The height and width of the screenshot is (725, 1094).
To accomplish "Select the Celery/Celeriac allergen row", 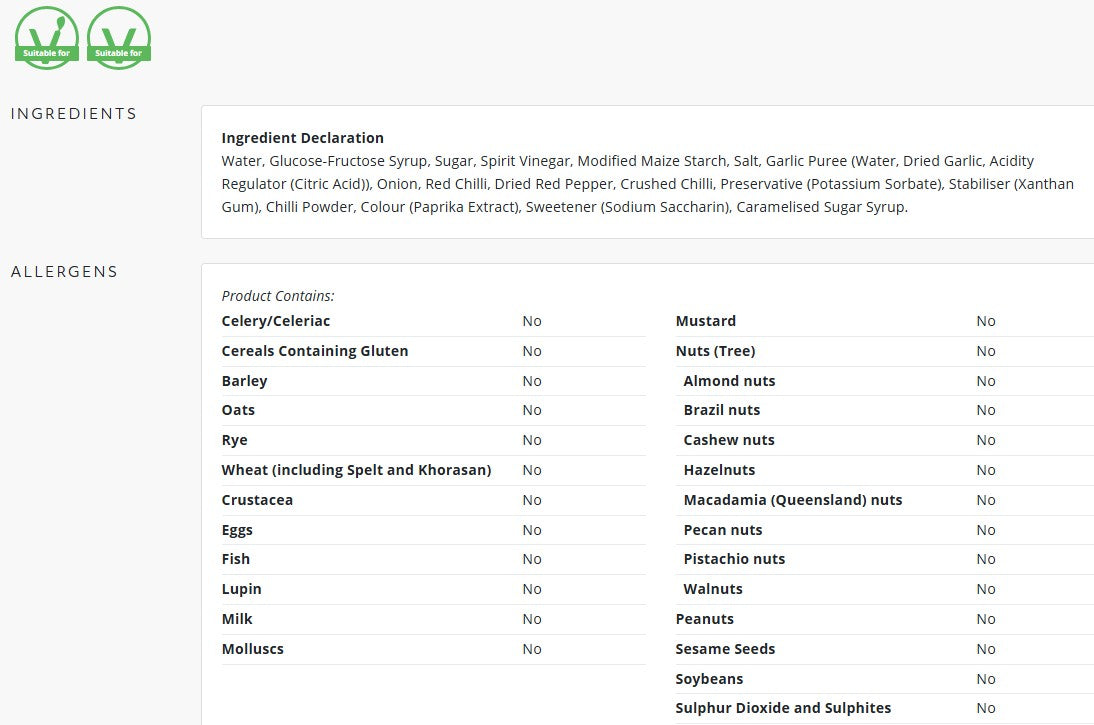I will pyautogui.click(x=433, y=321).
